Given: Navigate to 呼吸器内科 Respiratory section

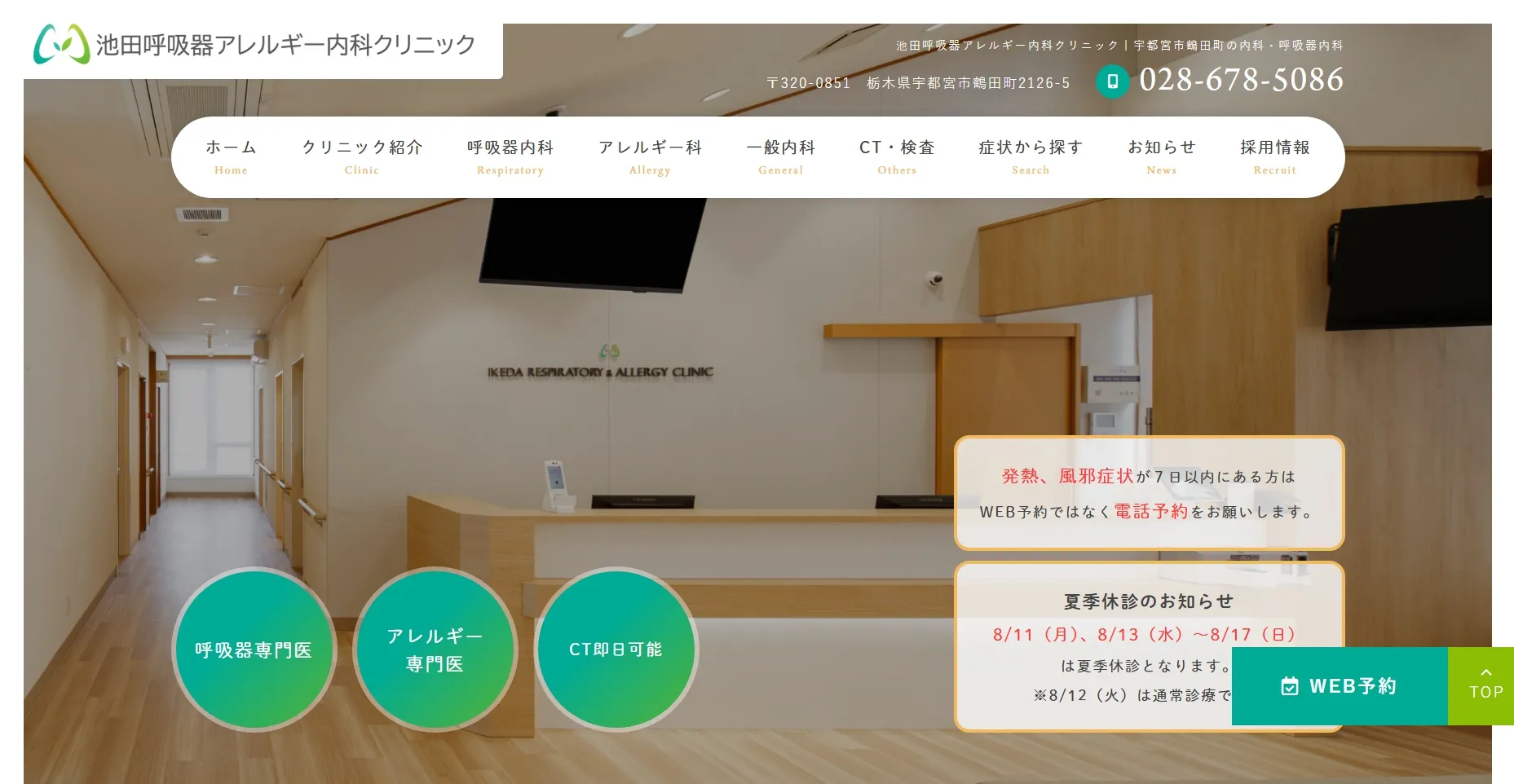Looking at the screenshot, I should (510, 156).
